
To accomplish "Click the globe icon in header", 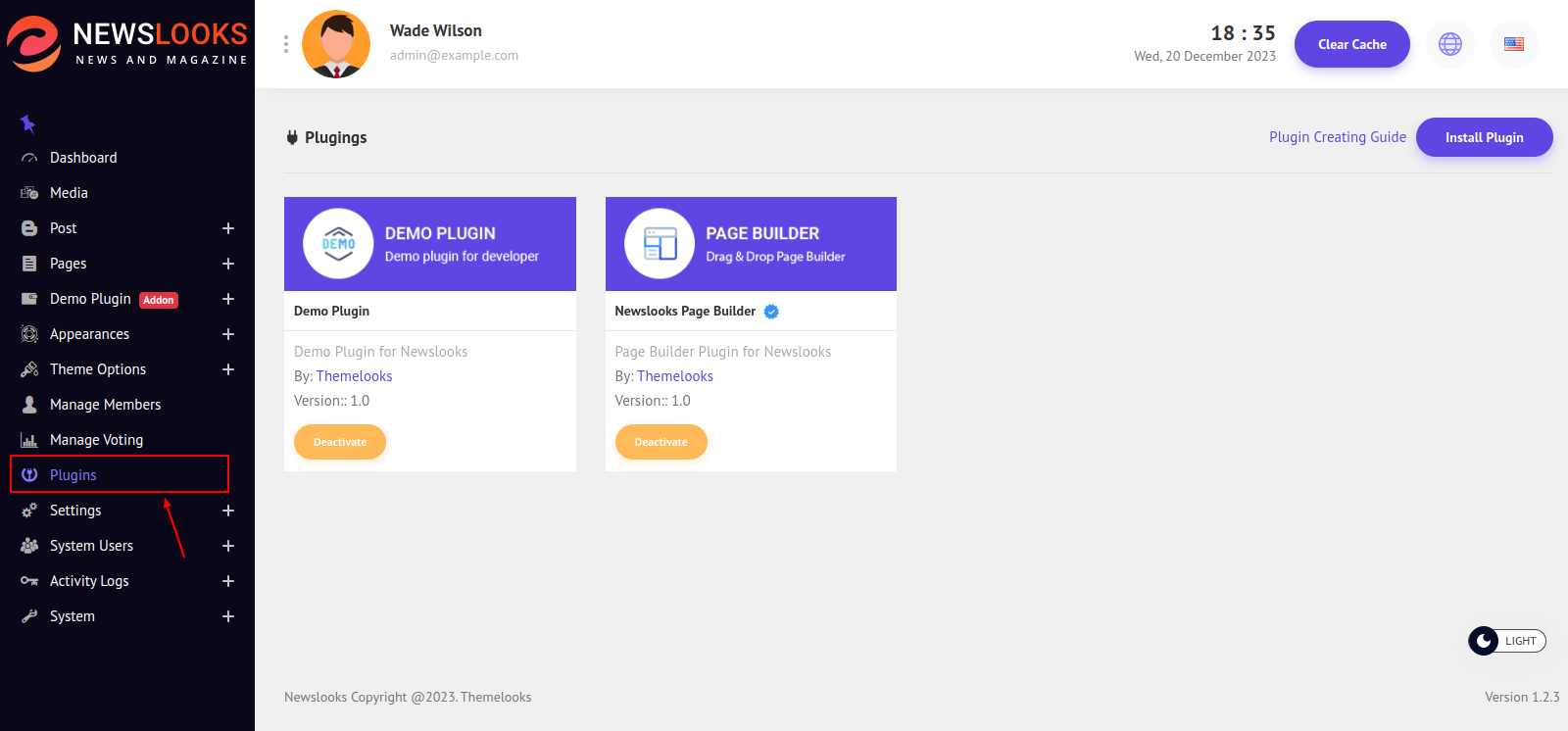I will tap(1449, 44).
